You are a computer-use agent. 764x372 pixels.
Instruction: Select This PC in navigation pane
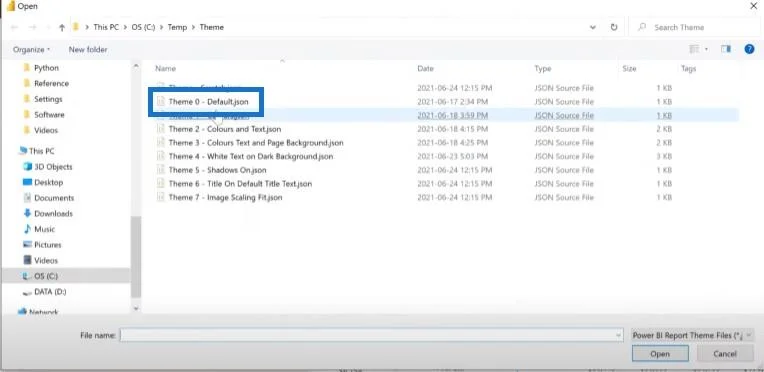click(41, 151)
